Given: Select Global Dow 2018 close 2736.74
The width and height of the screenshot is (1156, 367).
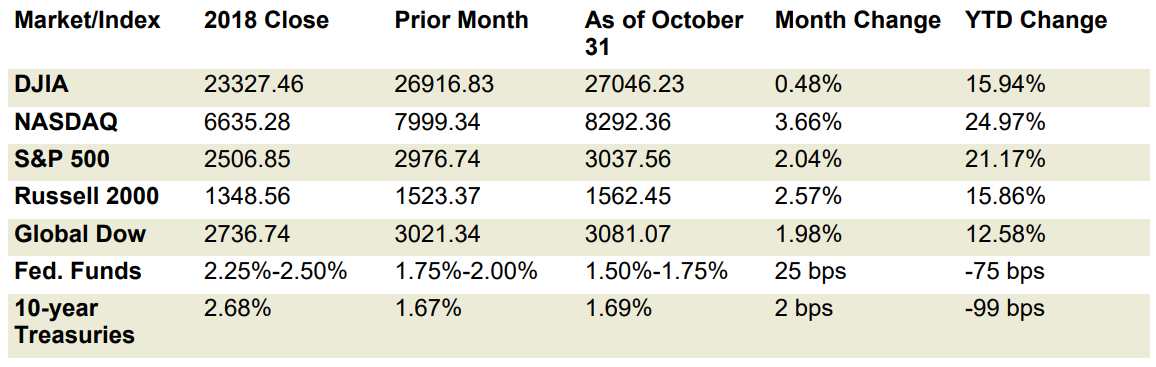Looking at the screenshot, I should (247, 234).
